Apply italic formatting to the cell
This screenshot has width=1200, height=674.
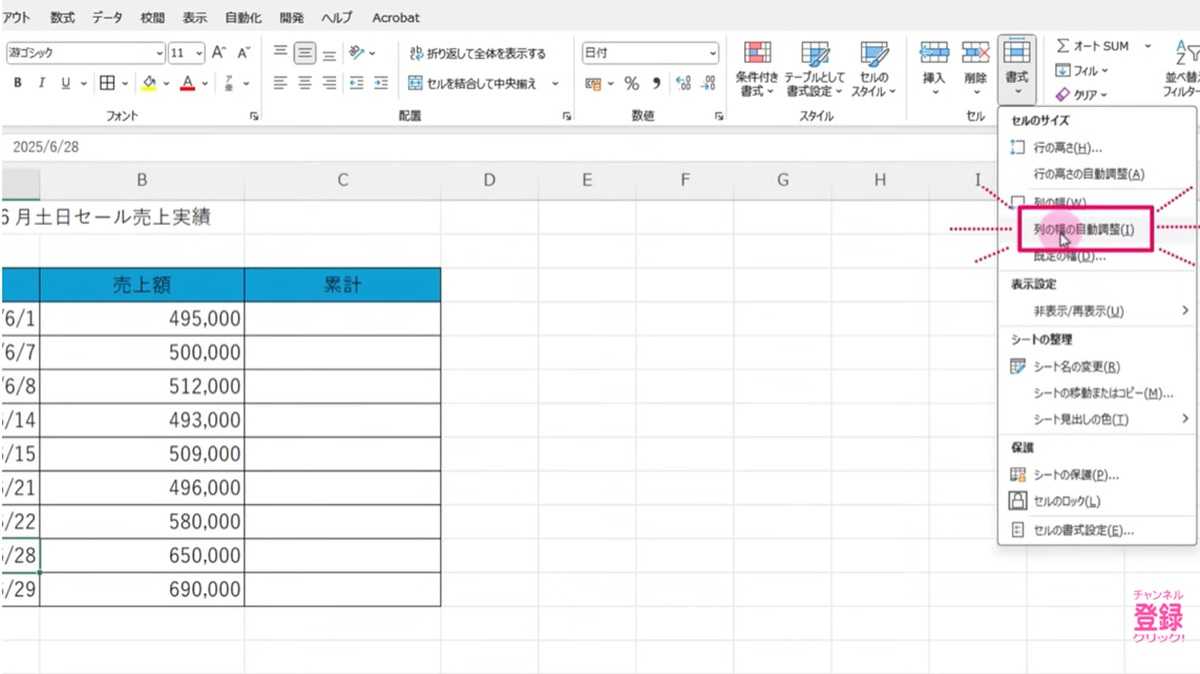(x=42, y=84)
